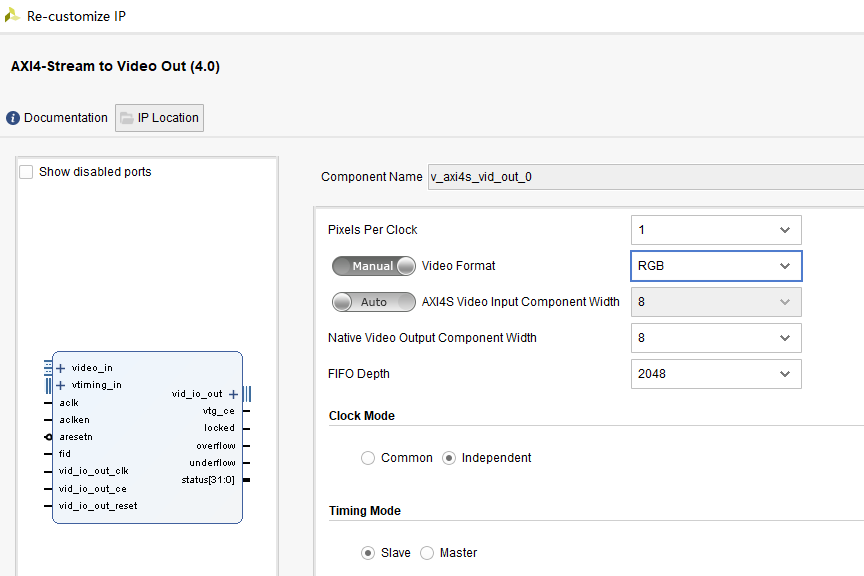The width and height of the screenshot is (864, 576).
Task: Select Independent clock mode
Action: (449, 458)
